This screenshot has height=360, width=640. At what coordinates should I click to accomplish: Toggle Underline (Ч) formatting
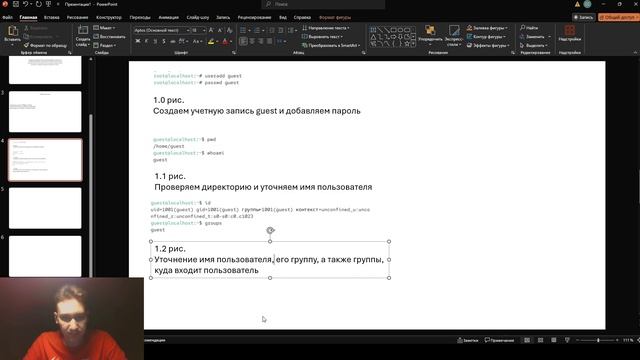pyautogui.click(x=155, y=42)
